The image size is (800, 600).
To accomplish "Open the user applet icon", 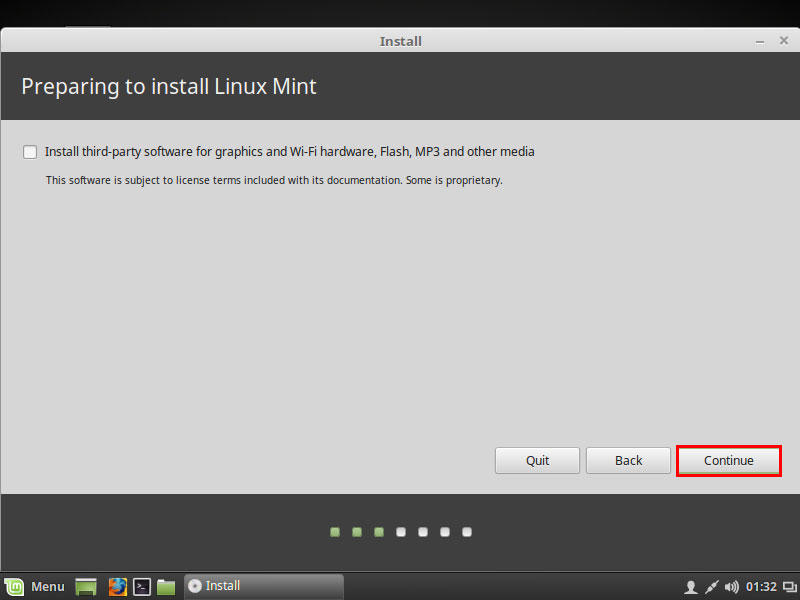I will coord(691,587).
